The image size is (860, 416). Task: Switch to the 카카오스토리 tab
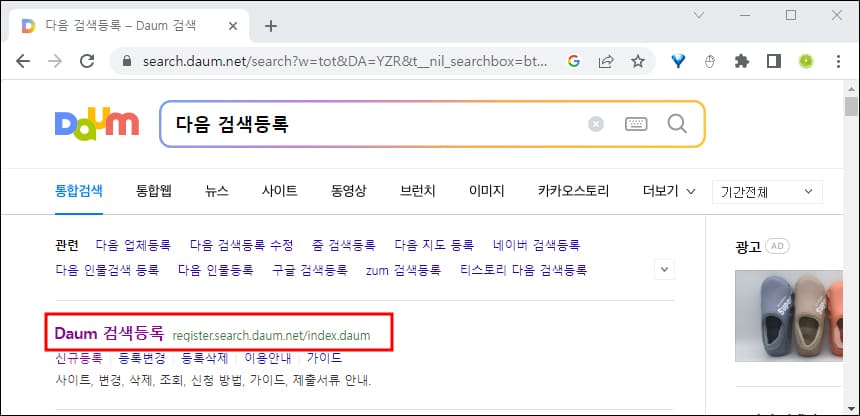click(574, 191)
